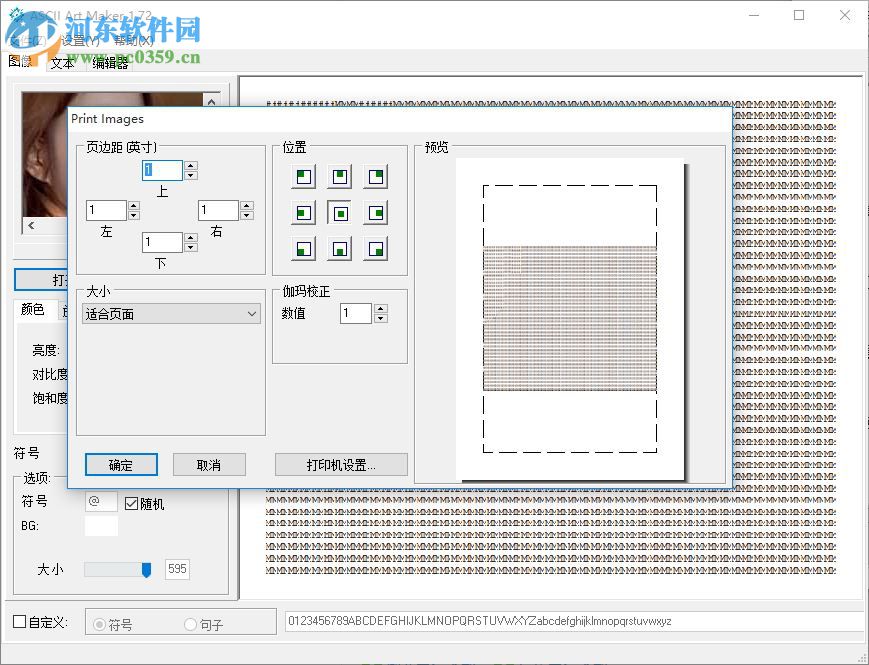The image size is (869, 665).
Task: Check the 自定义 custom checkbox
Action: [x=17, y=621]
